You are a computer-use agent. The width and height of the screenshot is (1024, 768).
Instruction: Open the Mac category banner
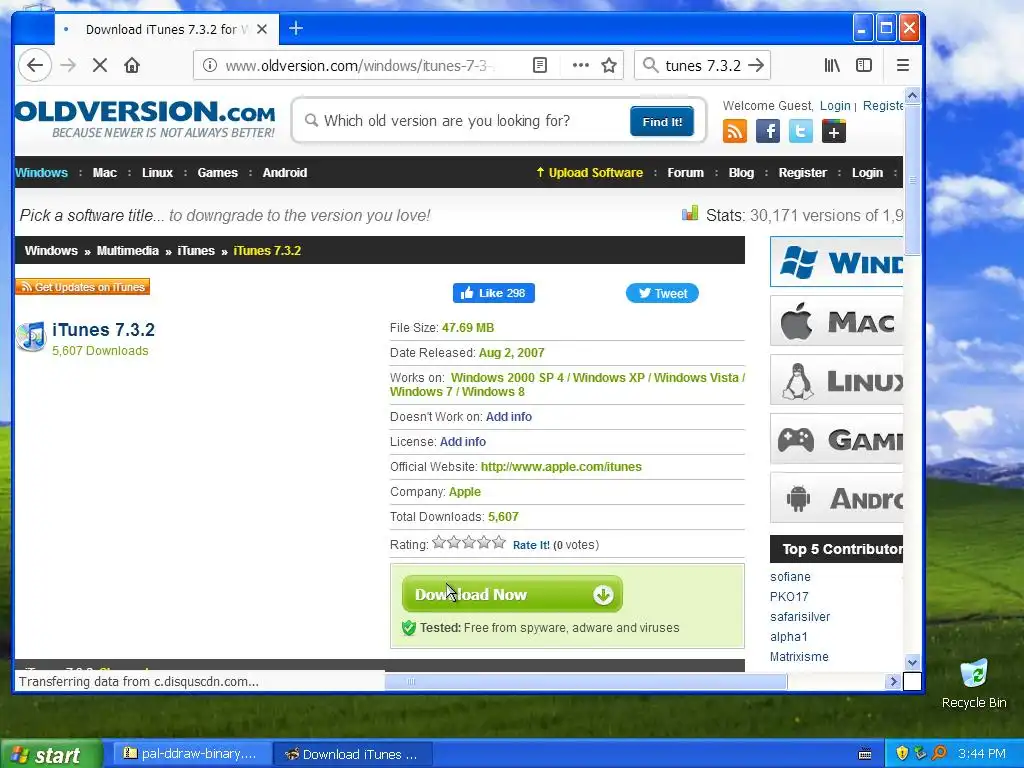pos(837,321)
